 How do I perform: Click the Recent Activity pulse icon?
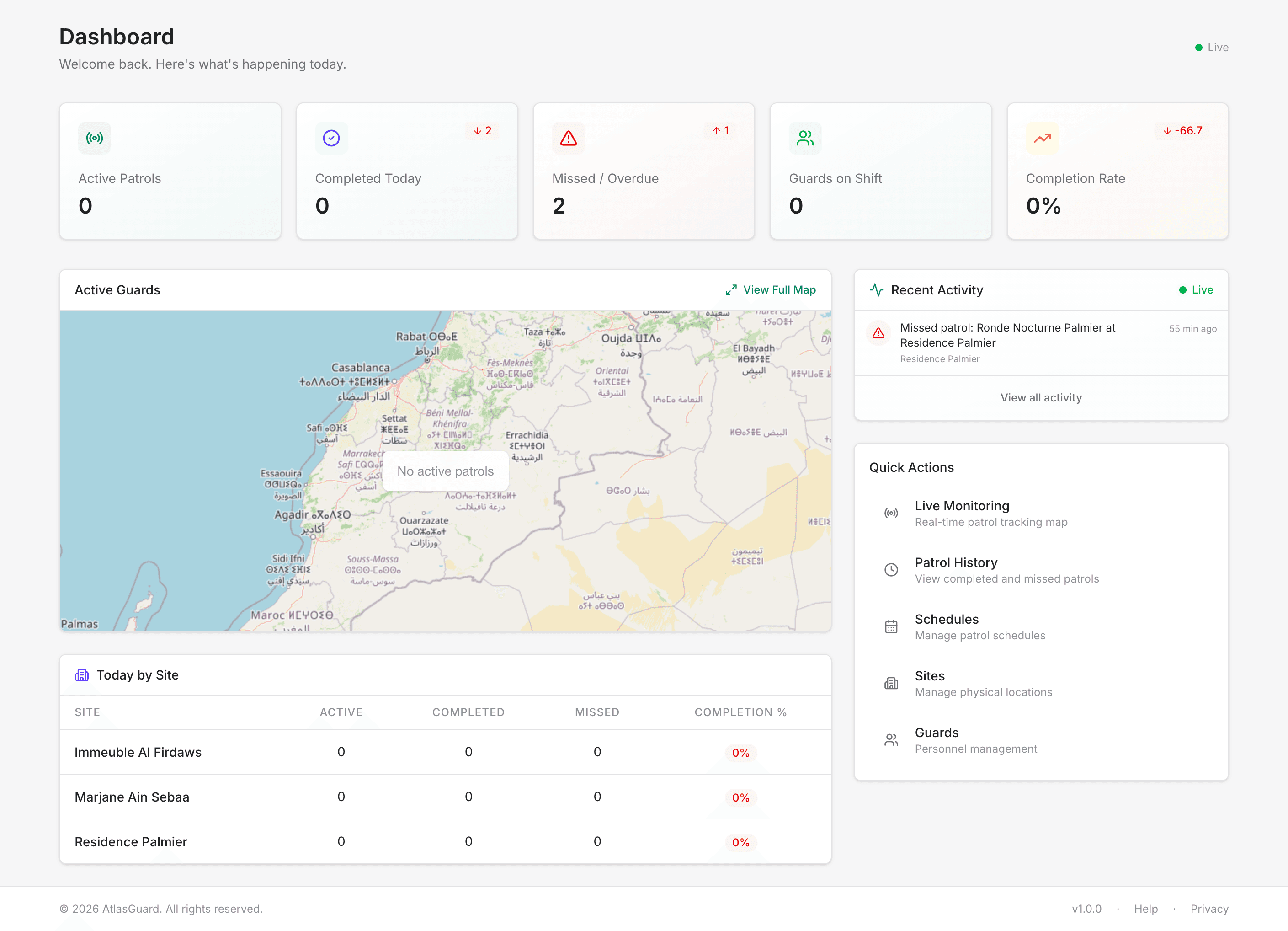876,290
